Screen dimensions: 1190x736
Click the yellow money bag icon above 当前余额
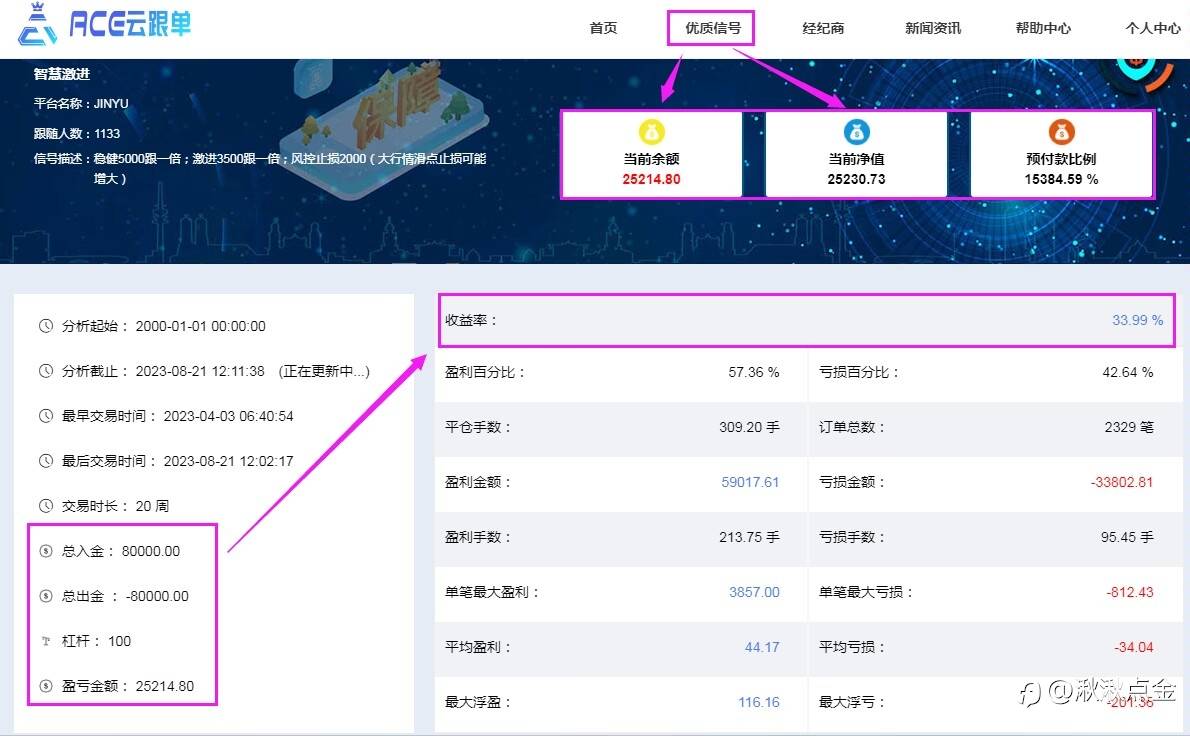(651, 132)
